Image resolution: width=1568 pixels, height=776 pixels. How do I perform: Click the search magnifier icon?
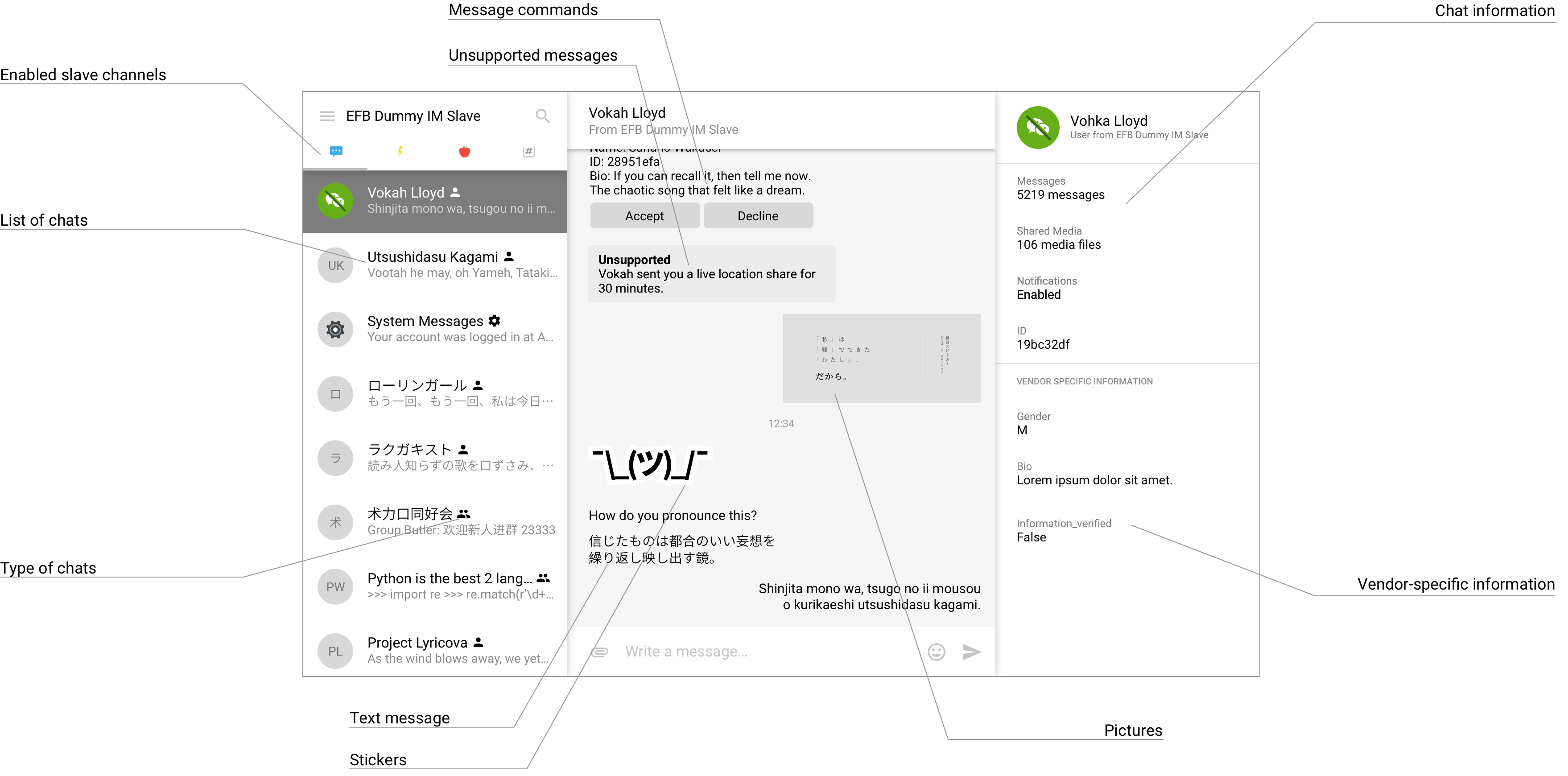click(x=542, y=116)
